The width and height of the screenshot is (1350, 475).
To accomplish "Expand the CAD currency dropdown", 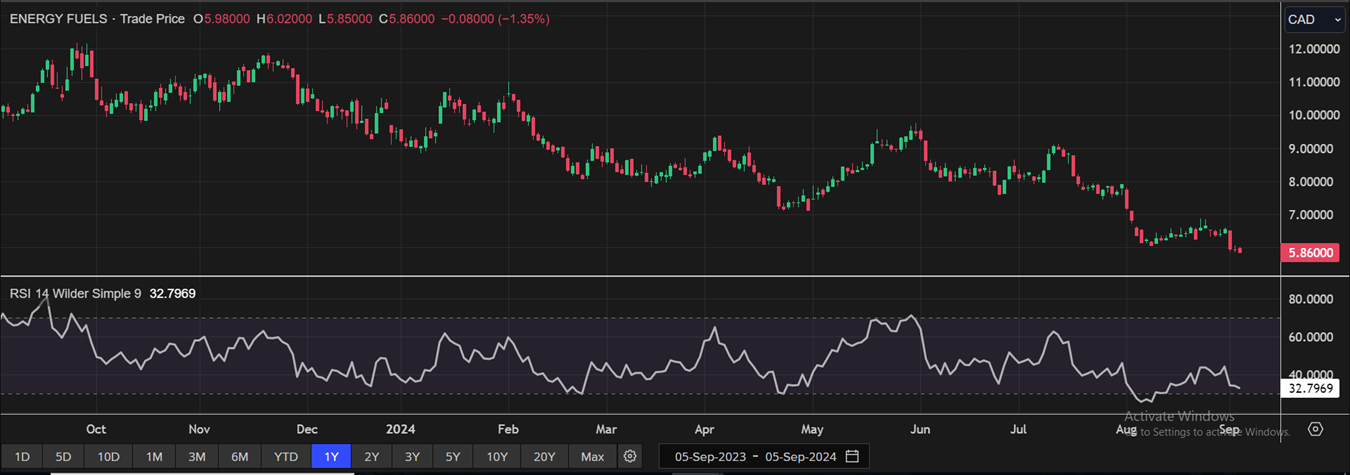I will [1314, 19].
